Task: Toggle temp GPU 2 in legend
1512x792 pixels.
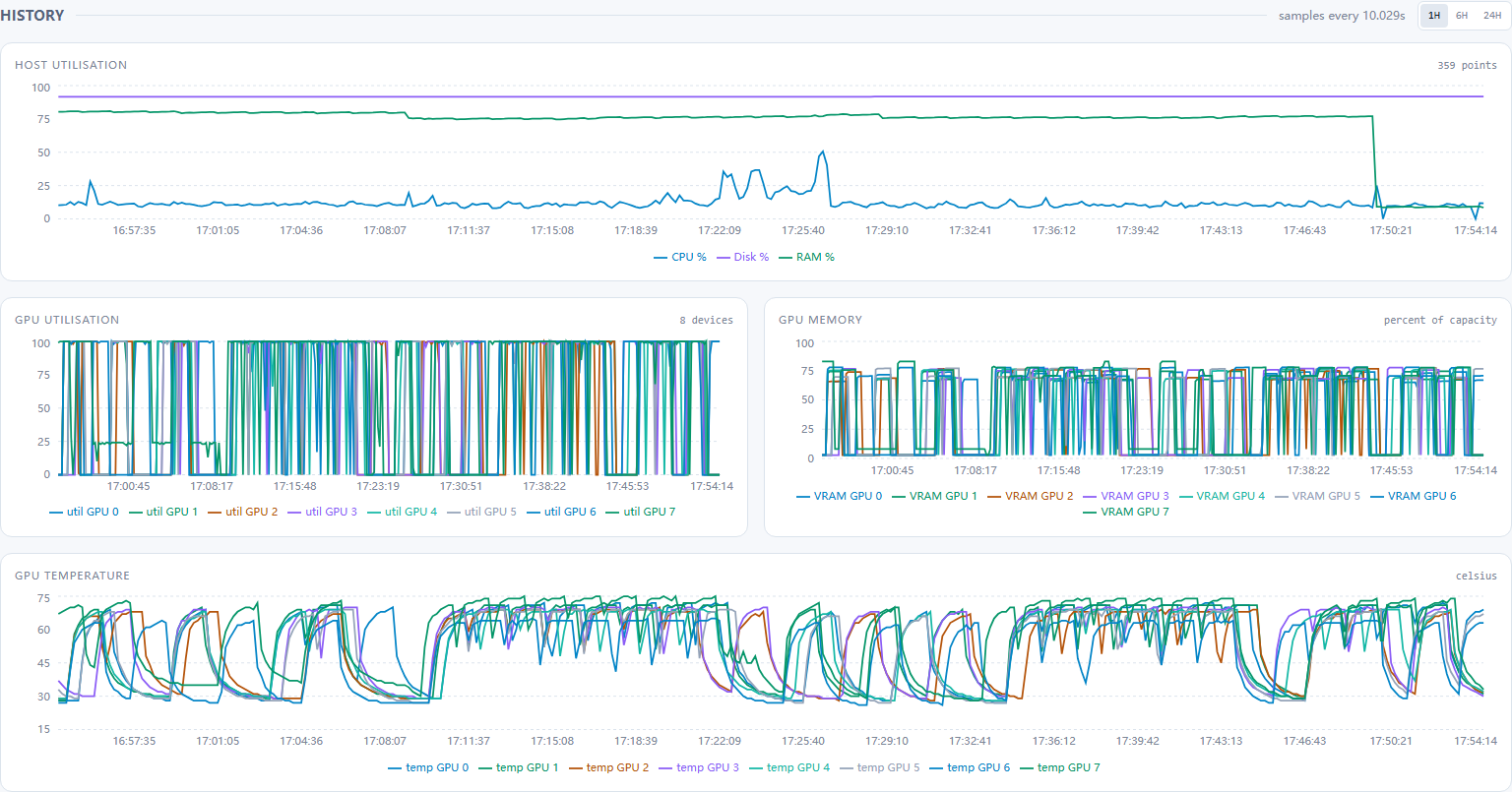Action: (x=609, y=767)
